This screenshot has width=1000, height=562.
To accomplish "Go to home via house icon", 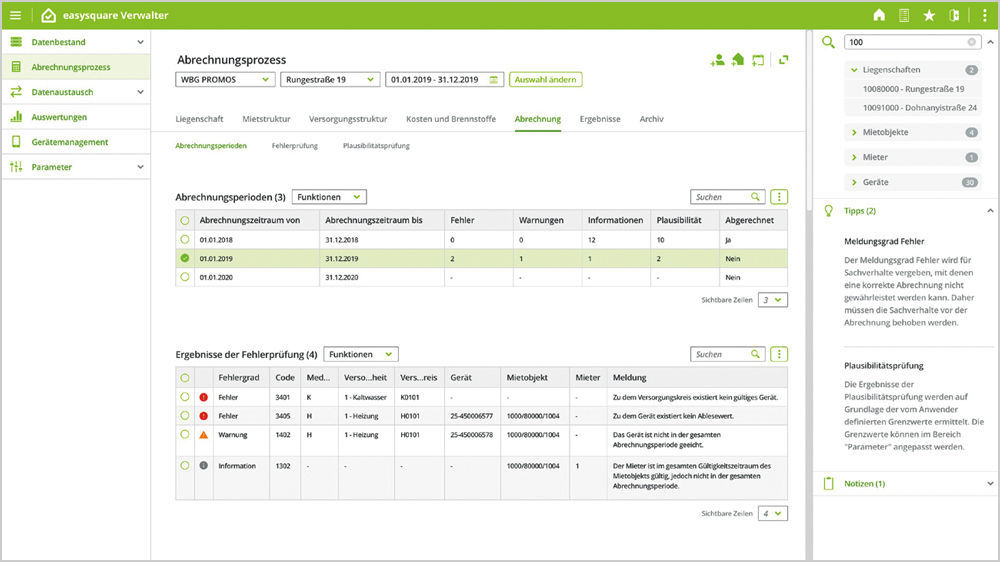I will click(x=879, y=15).
